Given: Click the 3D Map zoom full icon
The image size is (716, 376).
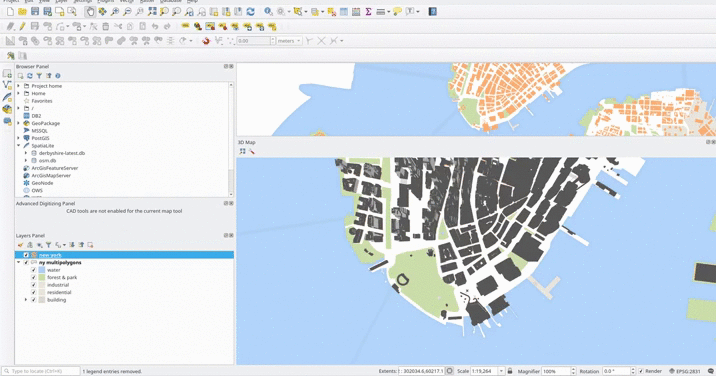Looking at the screenshot, I should click(x=242, y=151).
